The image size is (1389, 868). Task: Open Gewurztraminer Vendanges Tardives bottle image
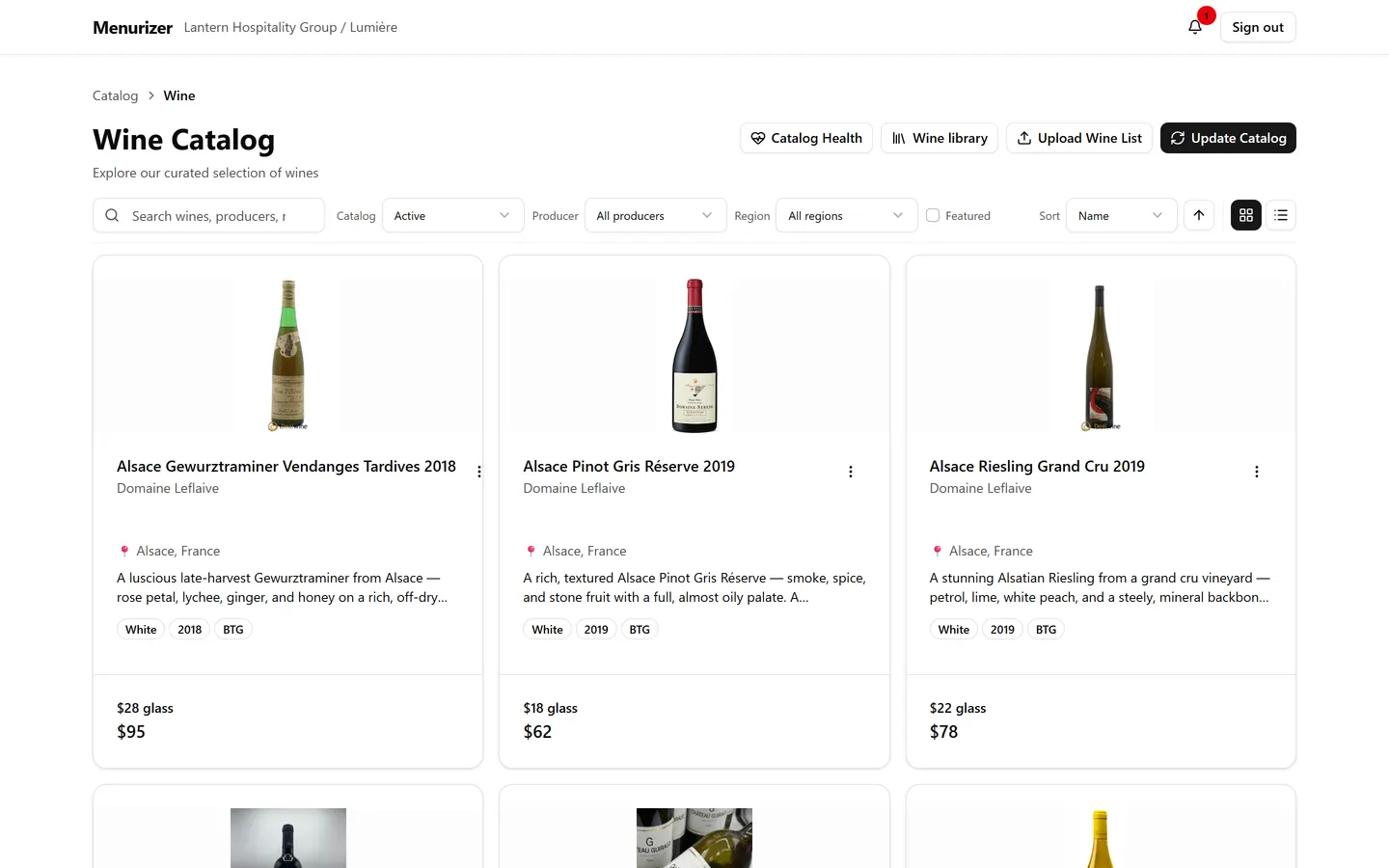(288, 355)
